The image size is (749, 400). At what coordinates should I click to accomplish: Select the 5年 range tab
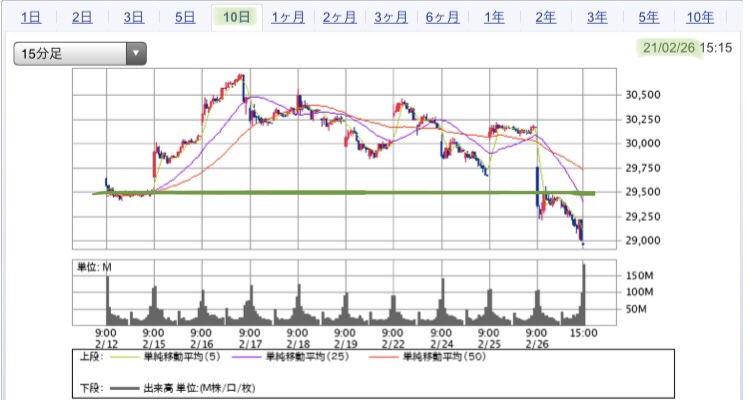649,18
